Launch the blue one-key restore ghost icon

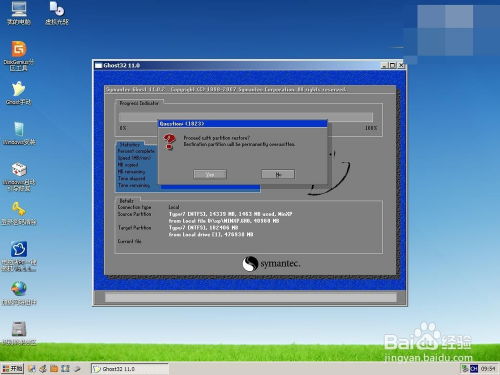[x=19, y=256]
